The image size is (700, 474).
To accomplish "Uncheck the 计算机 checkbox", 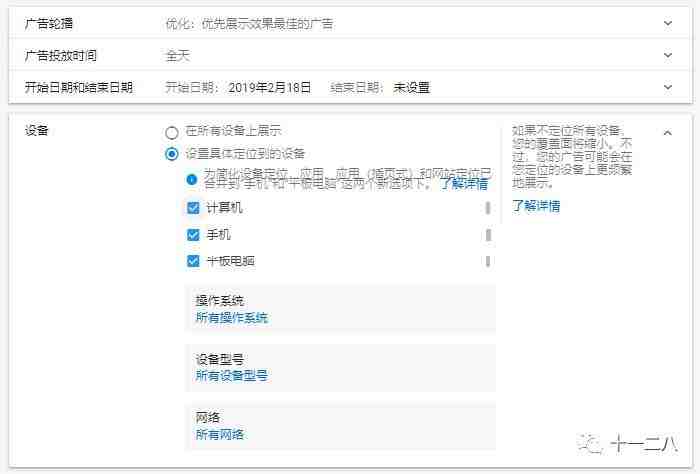I will pyautogui.click(x=194, y=208).
